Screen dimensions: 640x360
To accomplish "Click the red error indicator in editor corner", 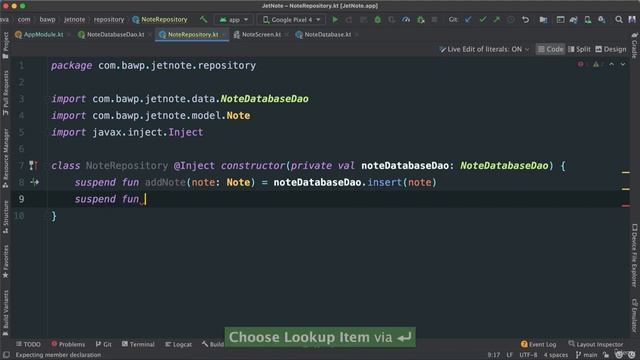I will coord(581,64).
